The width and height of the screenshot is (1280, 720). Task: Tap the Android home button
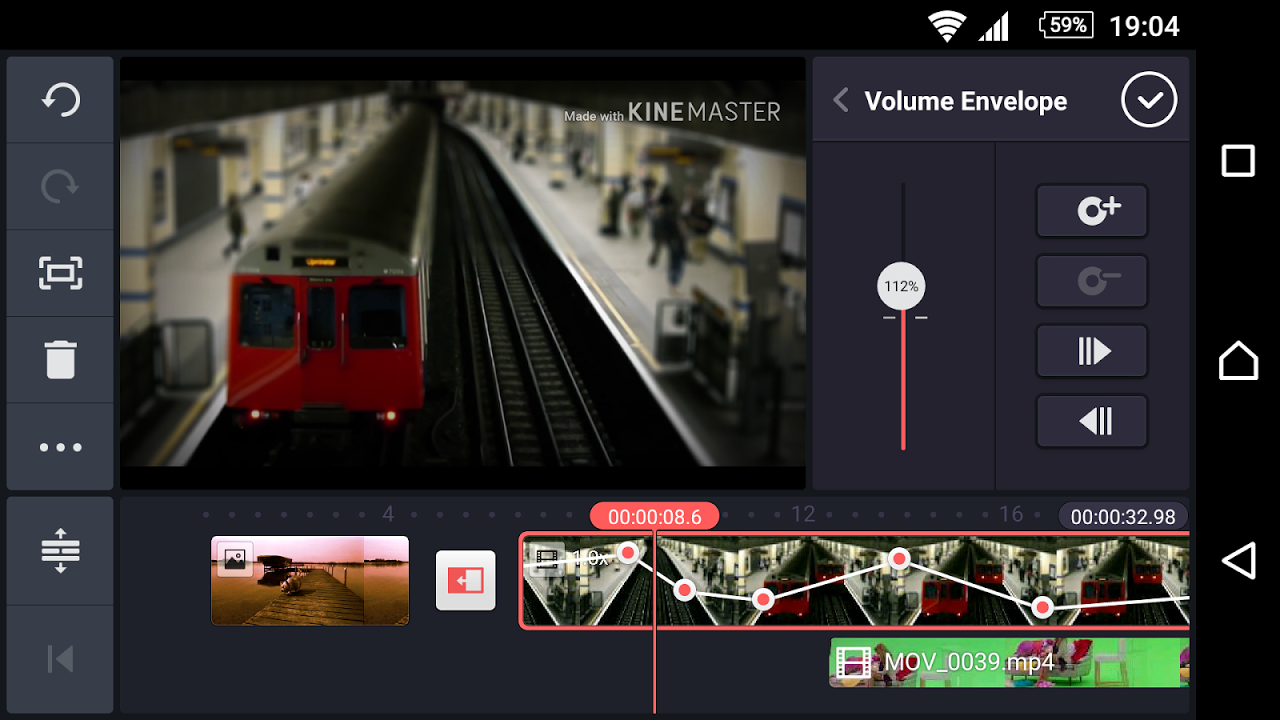tap(1238, 360)
